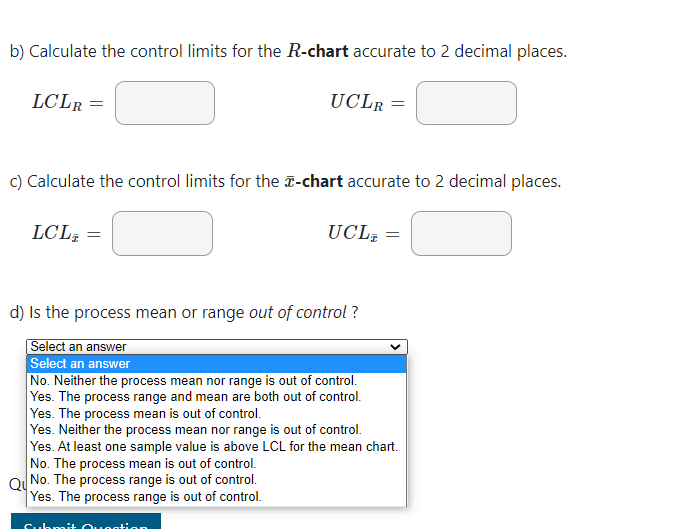Select 'Yes. The process range and mean are both' option
Viewport: 697px width, 529px height.
216,397
